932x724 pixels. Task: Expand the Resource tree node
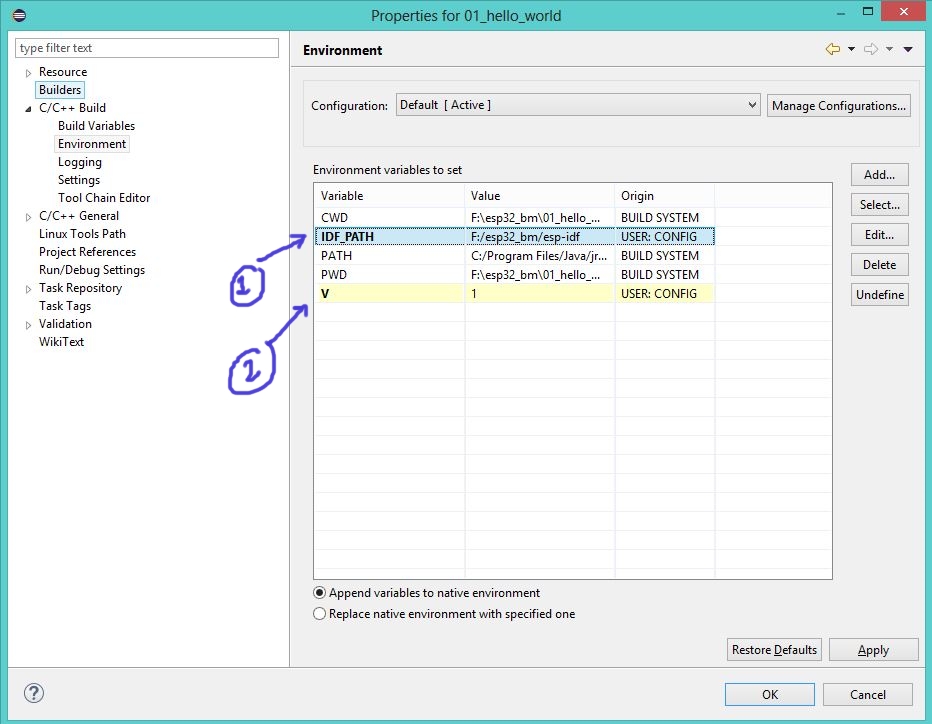tap(29, 73)
